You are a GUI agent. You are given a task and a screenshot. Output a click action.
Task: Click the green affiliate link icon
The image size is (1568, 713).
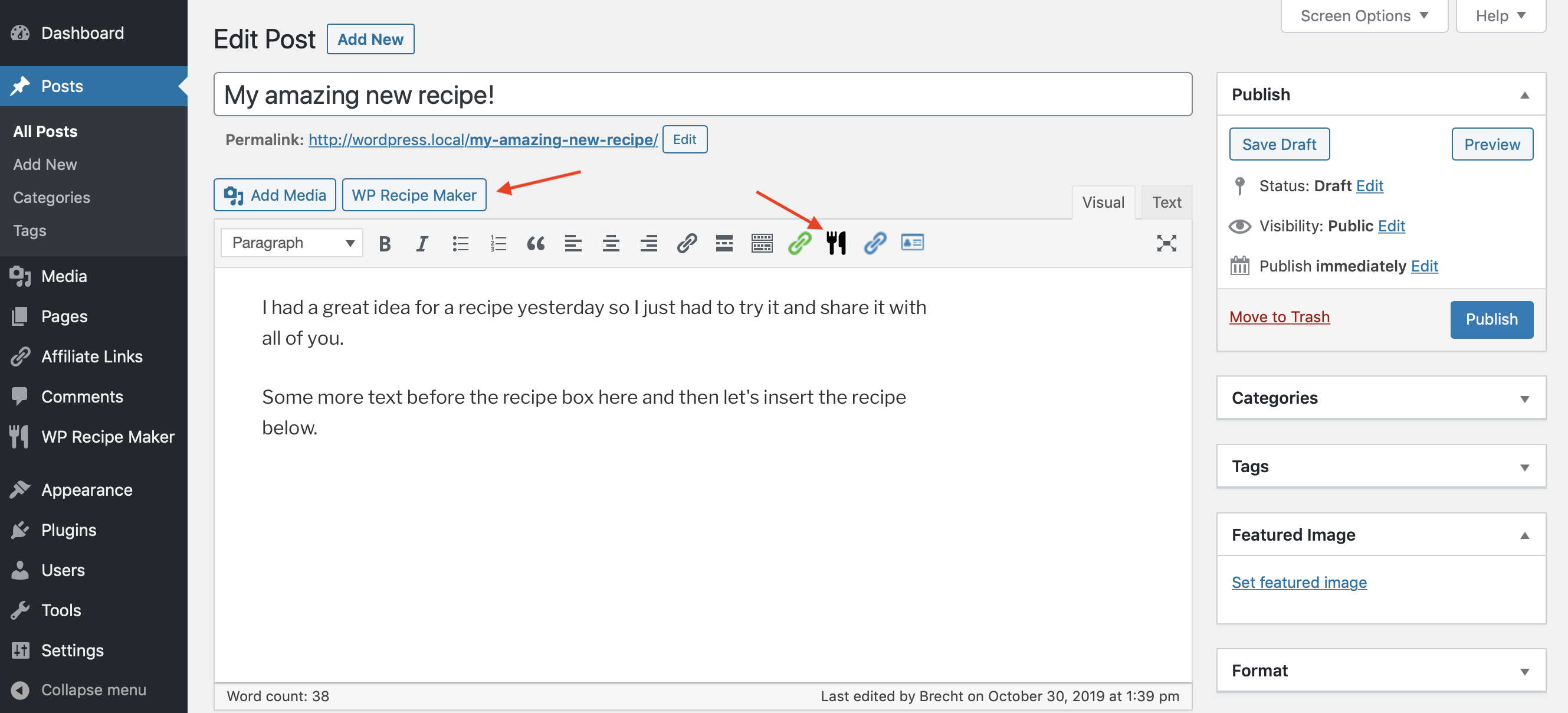(799, 243)
